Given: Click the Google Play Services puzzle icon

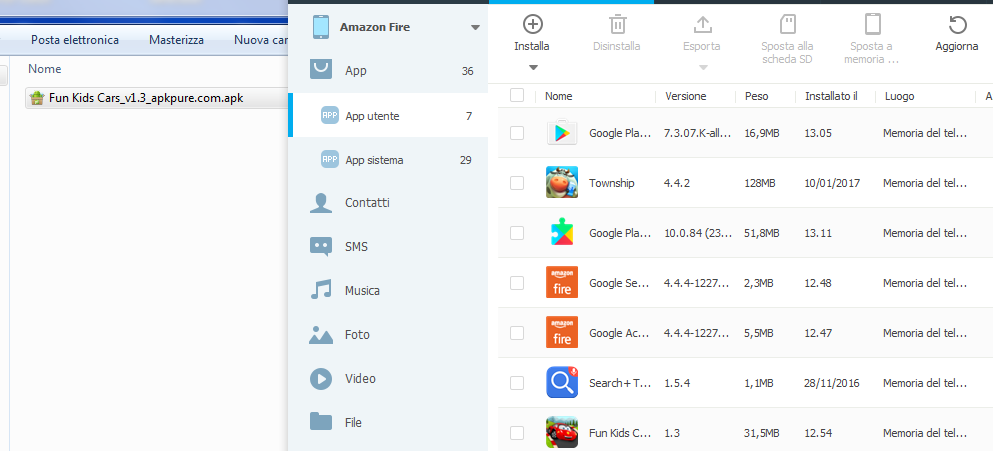Looking at the screenshot, I should tap(562, 232).
